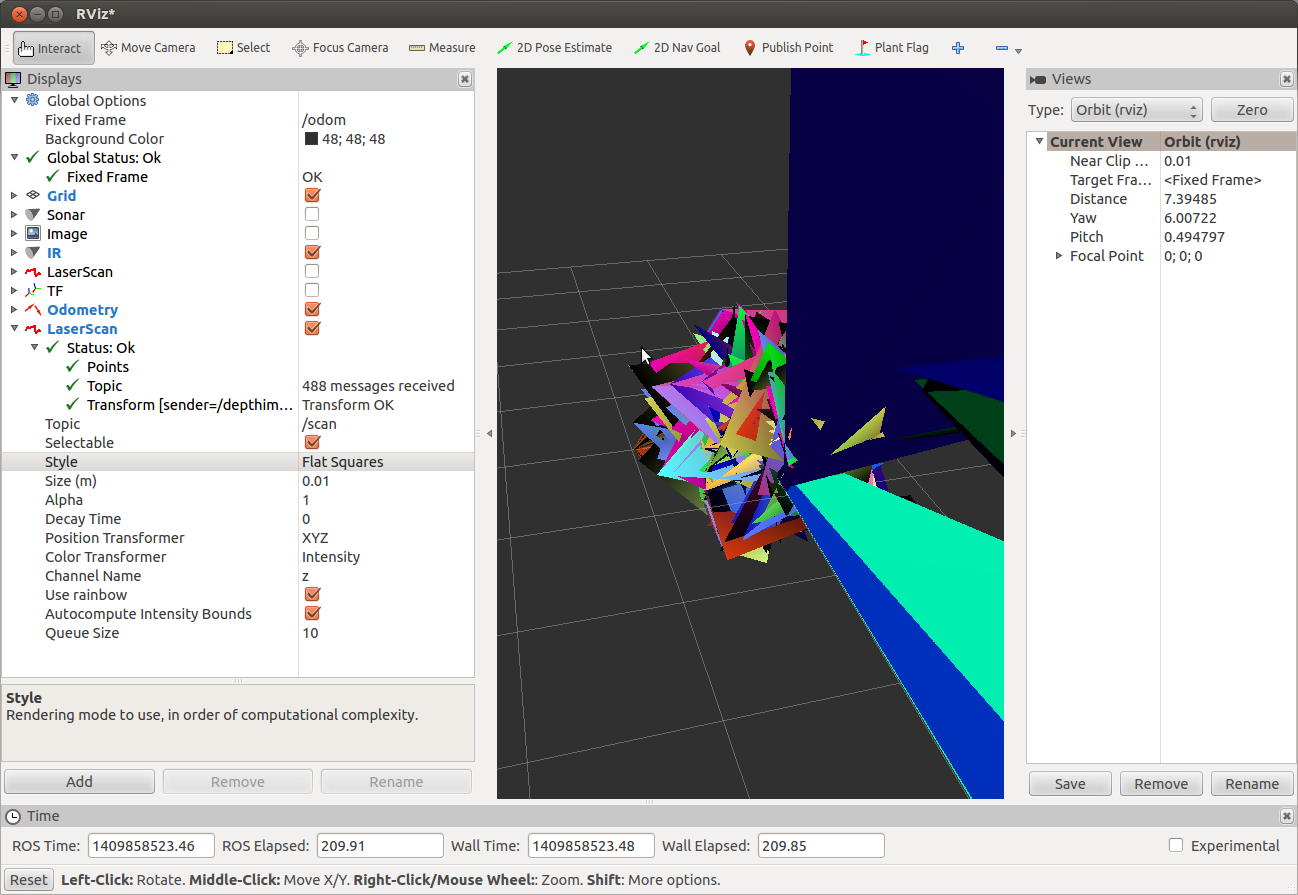Select the Style property row
This screenshot has height=895, width=1298.
pos(238,462)
